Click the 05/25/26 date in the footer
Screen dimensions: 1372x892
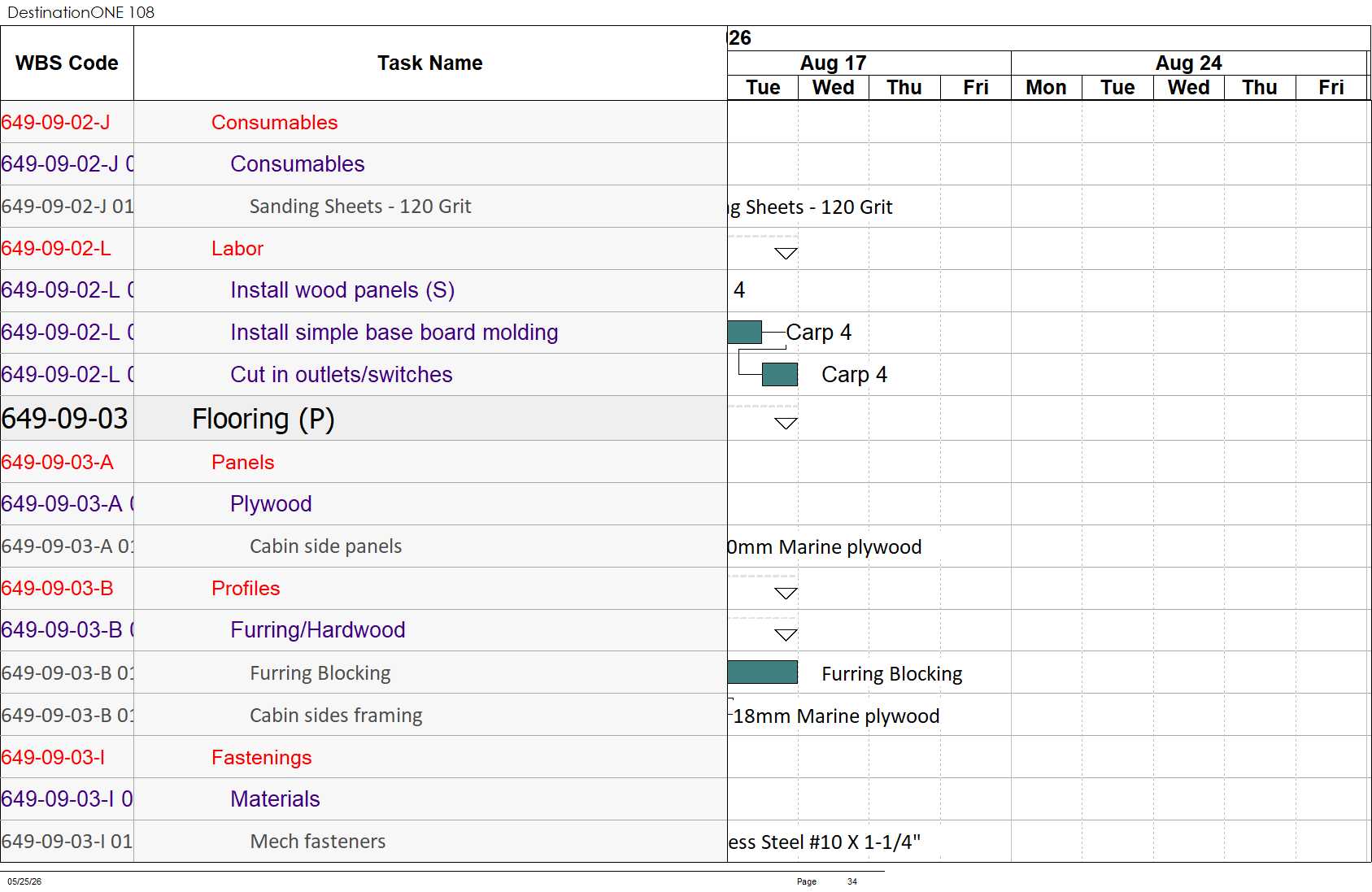[x=24, y=881]
